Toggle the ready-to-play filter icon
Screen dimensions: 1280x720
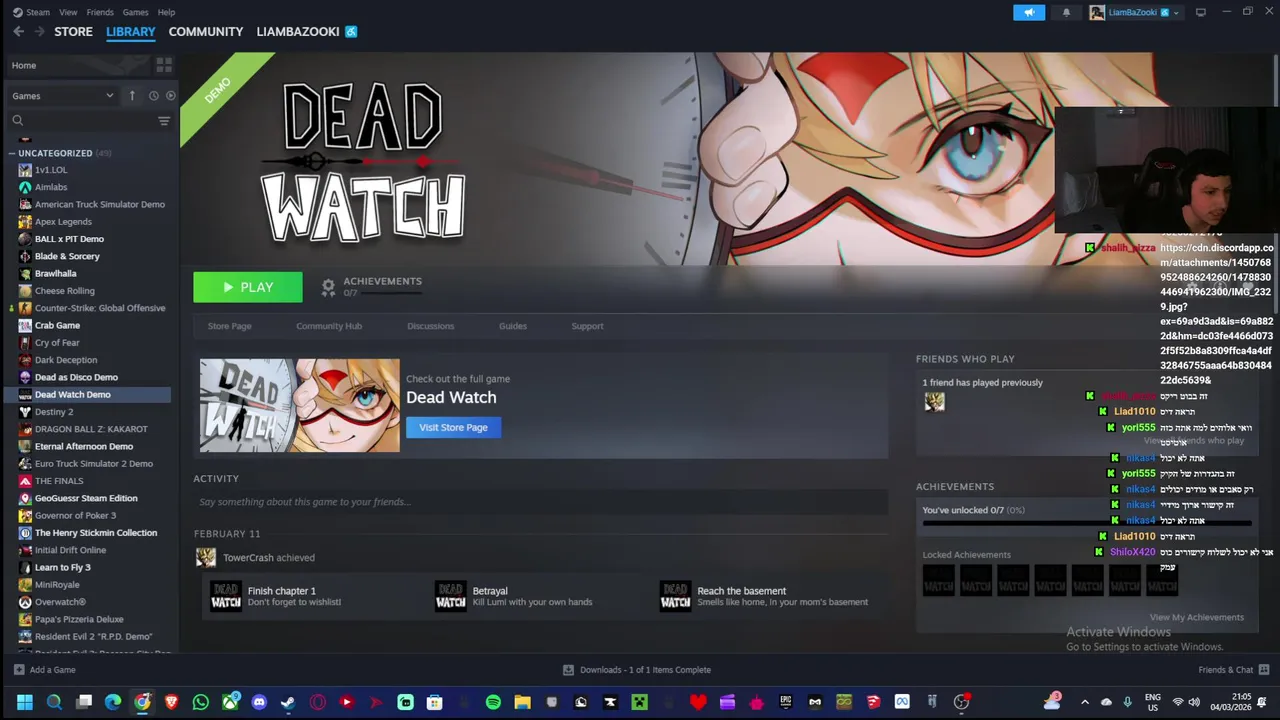[170, 95]
